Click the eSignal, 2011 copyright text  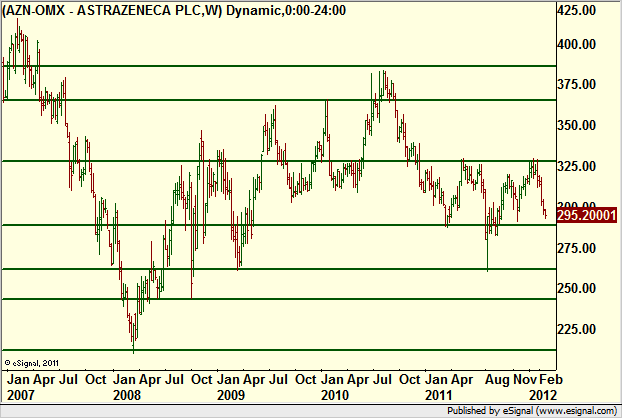coord(32,363)
